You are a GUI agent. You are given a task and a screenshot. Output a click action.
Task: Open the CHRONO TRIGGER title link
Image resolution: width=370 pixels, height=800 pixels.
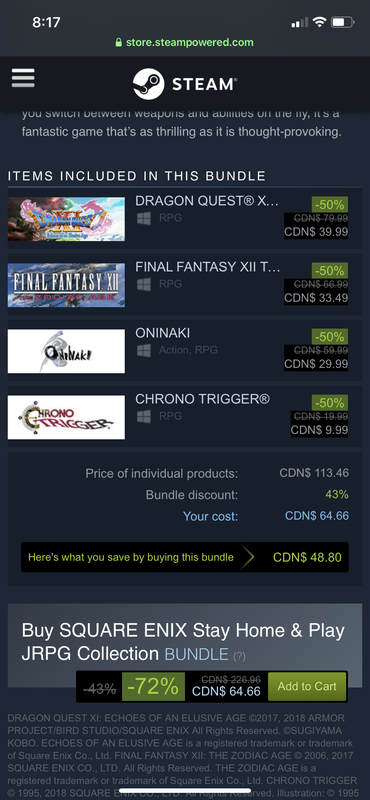coord(203,399)
